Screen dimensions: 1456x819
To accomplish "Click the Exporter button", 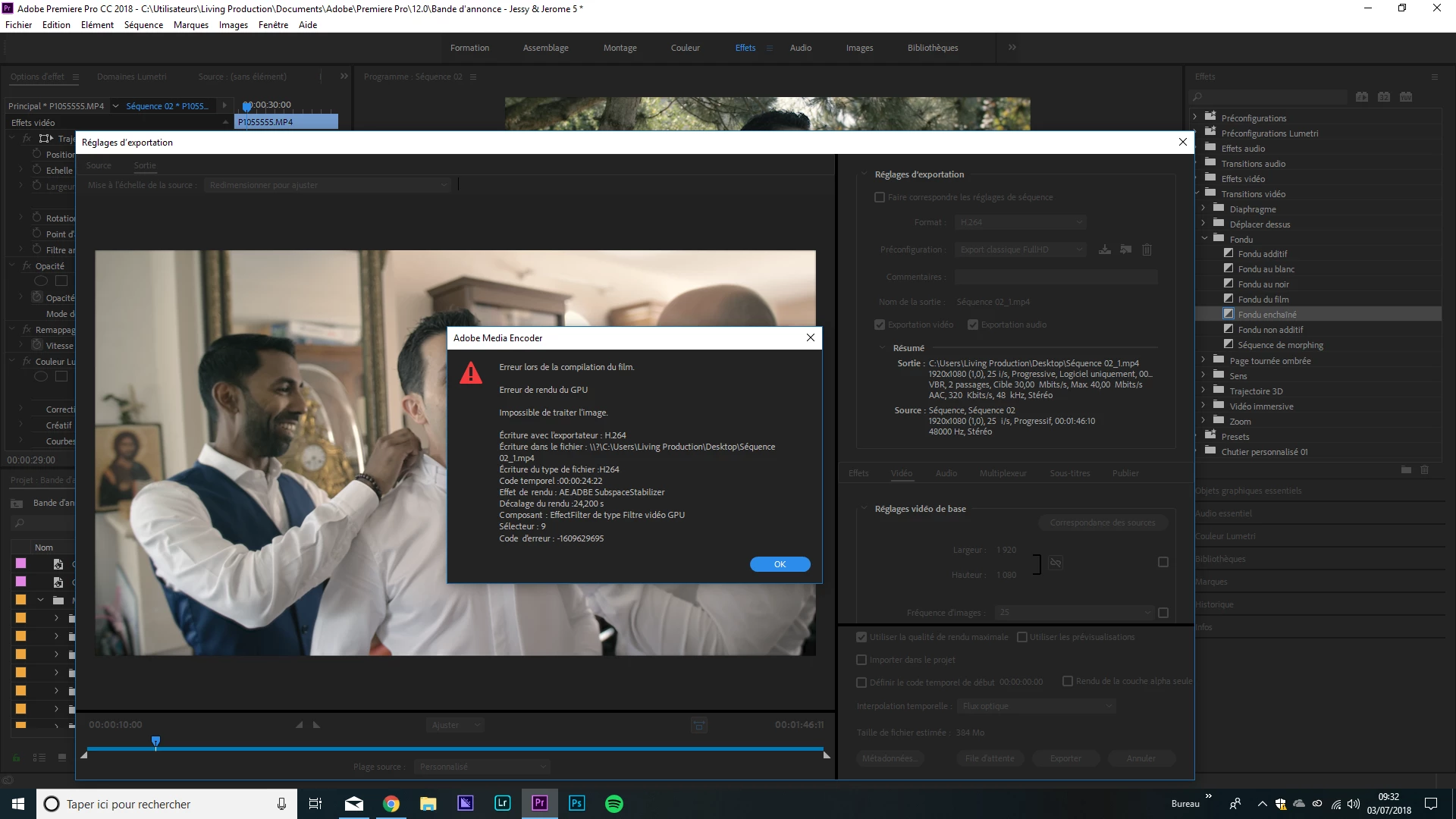I will 1065,758.
